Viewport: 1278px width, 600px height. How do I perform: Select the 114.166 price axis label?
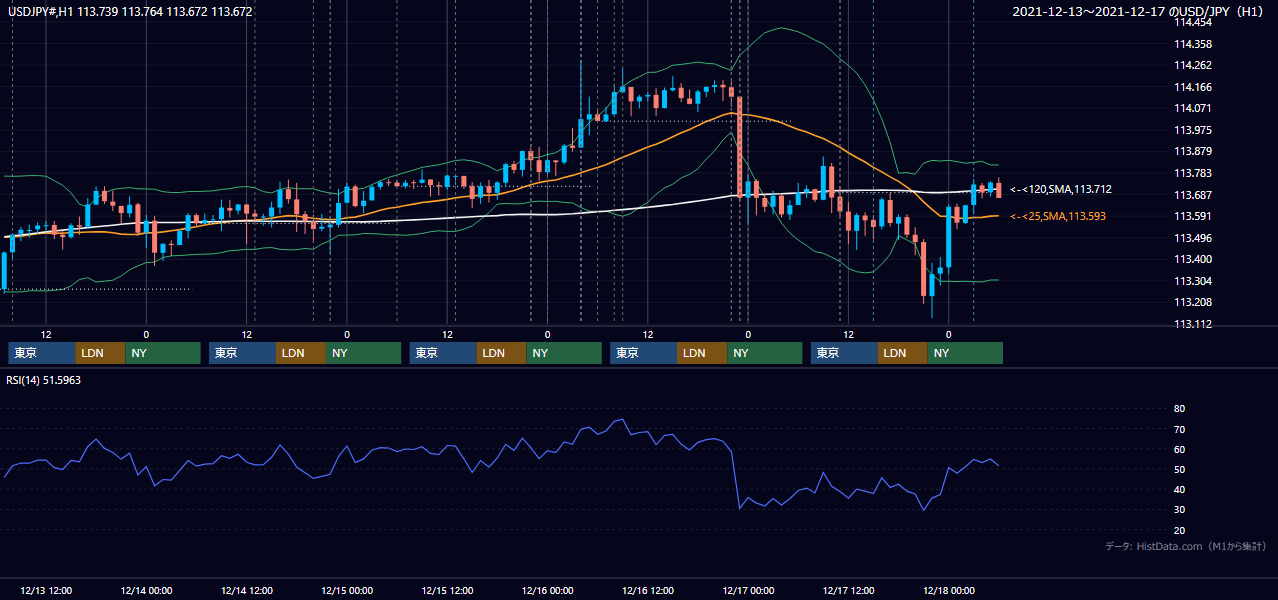point(1192,87)
